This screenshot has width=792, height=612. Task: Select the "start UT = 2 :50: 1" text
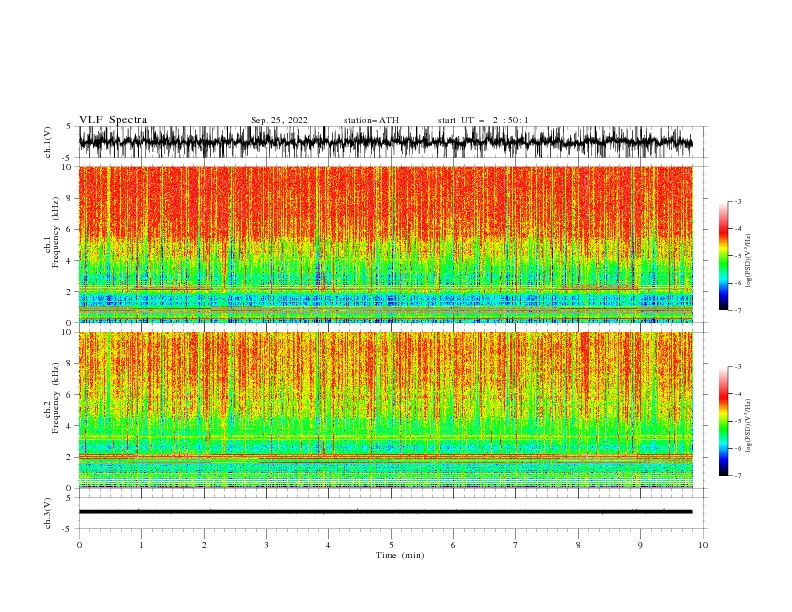(483, 120)
